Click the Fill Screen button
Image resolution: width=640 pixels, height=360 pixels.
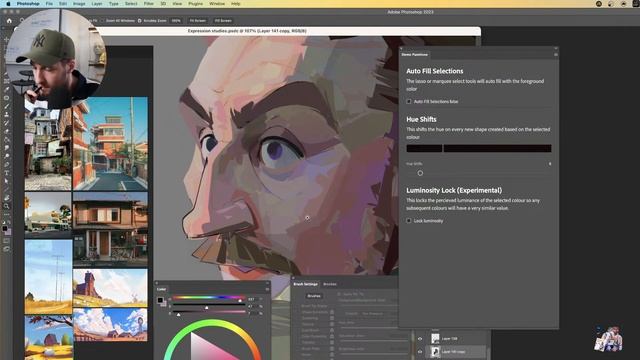(223, 20)
